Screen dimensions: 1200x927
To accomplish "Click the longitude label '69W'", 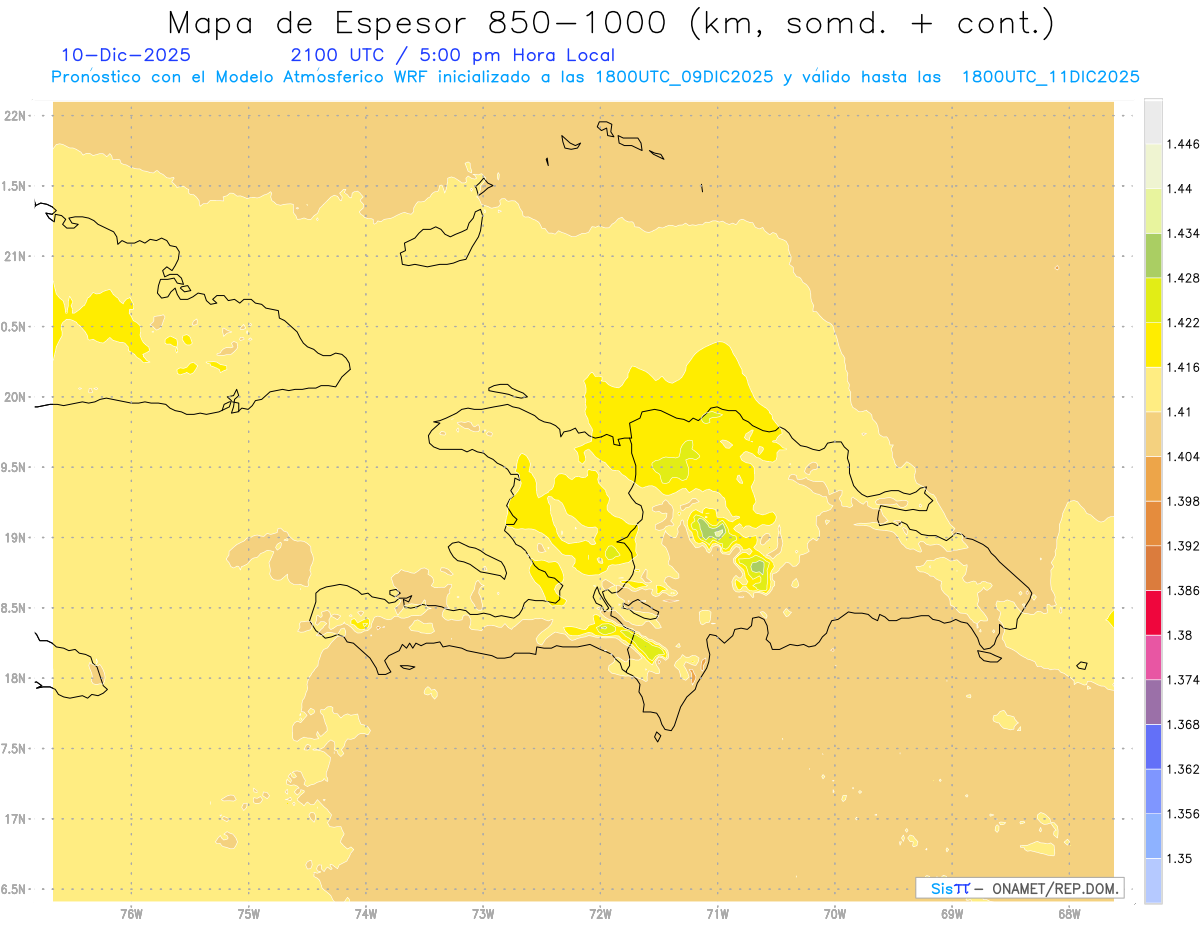I will click(x=952, y=913).
